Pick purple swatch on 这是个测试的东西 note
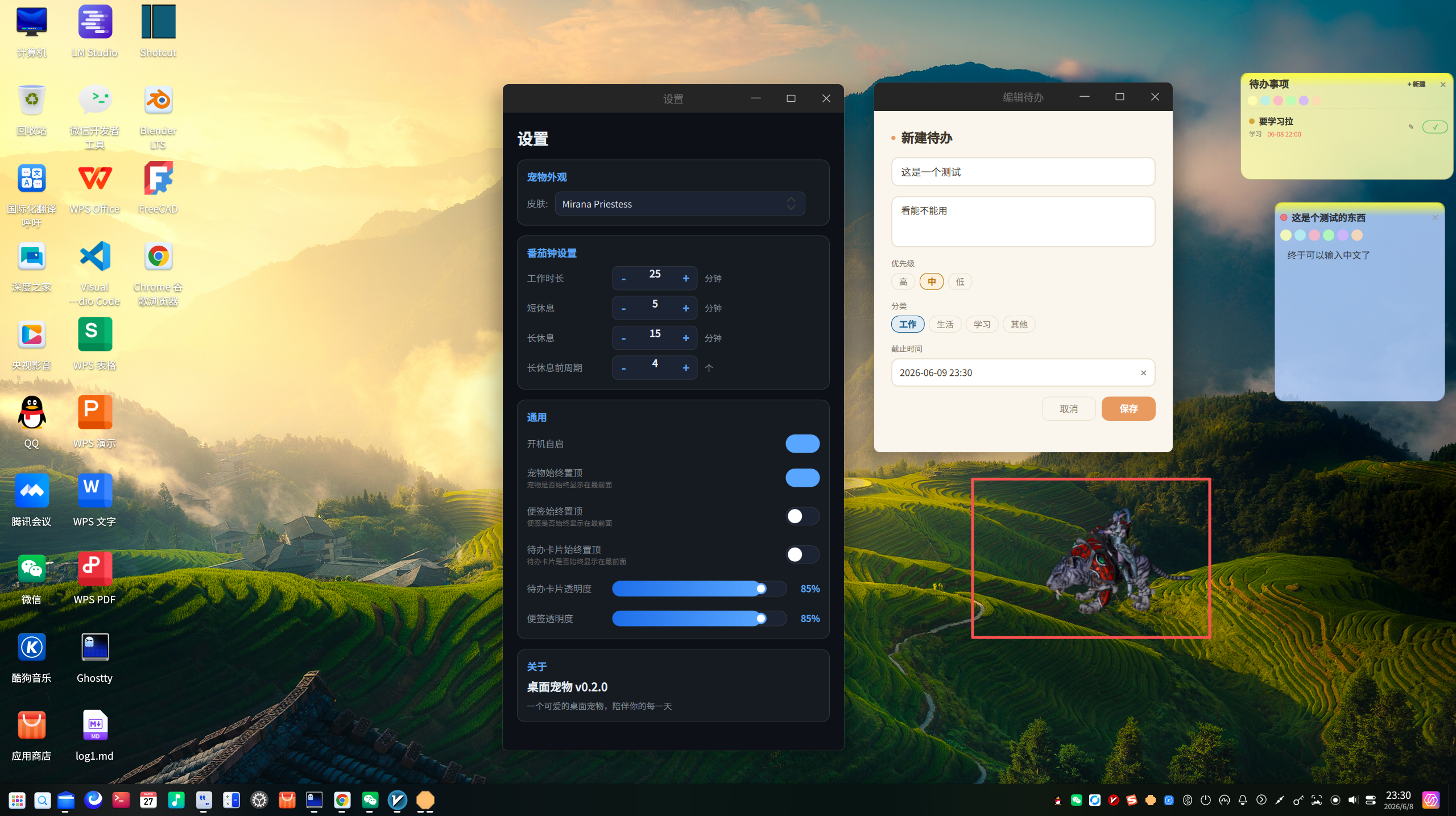Screen dimensions: 1456x816 (x=1343, y=235)
